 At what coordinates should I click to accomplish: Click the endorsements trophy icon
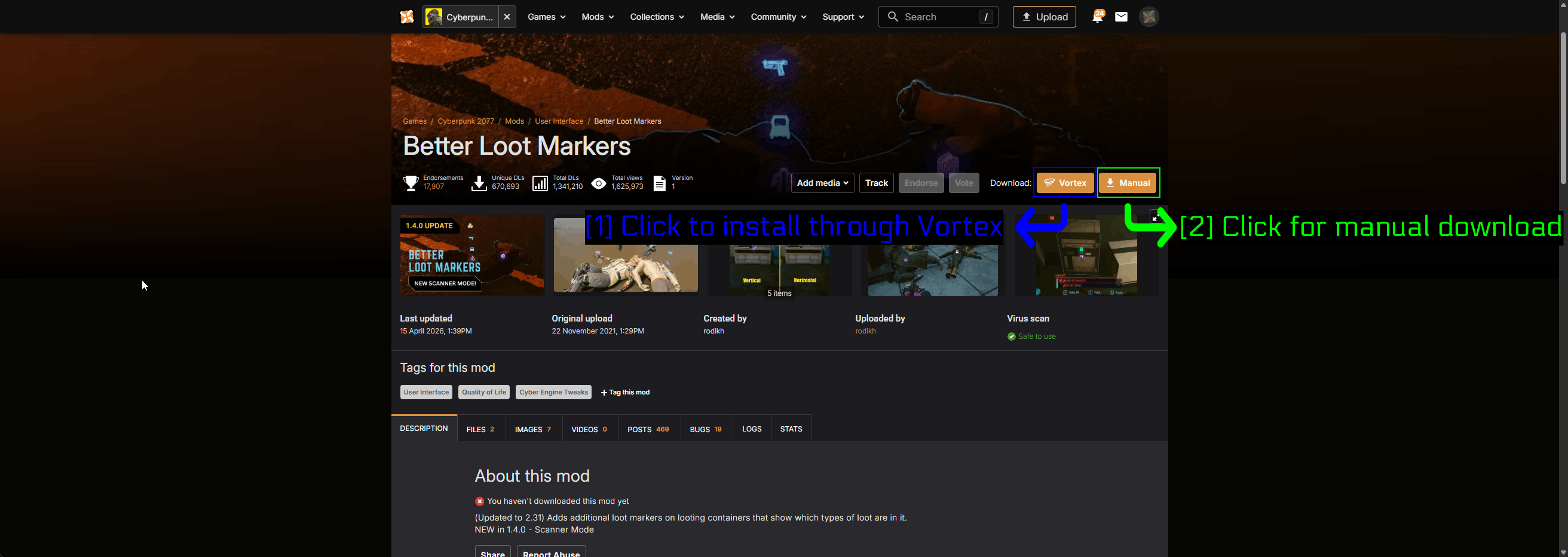pyautogui.click(x=411, y=183)
